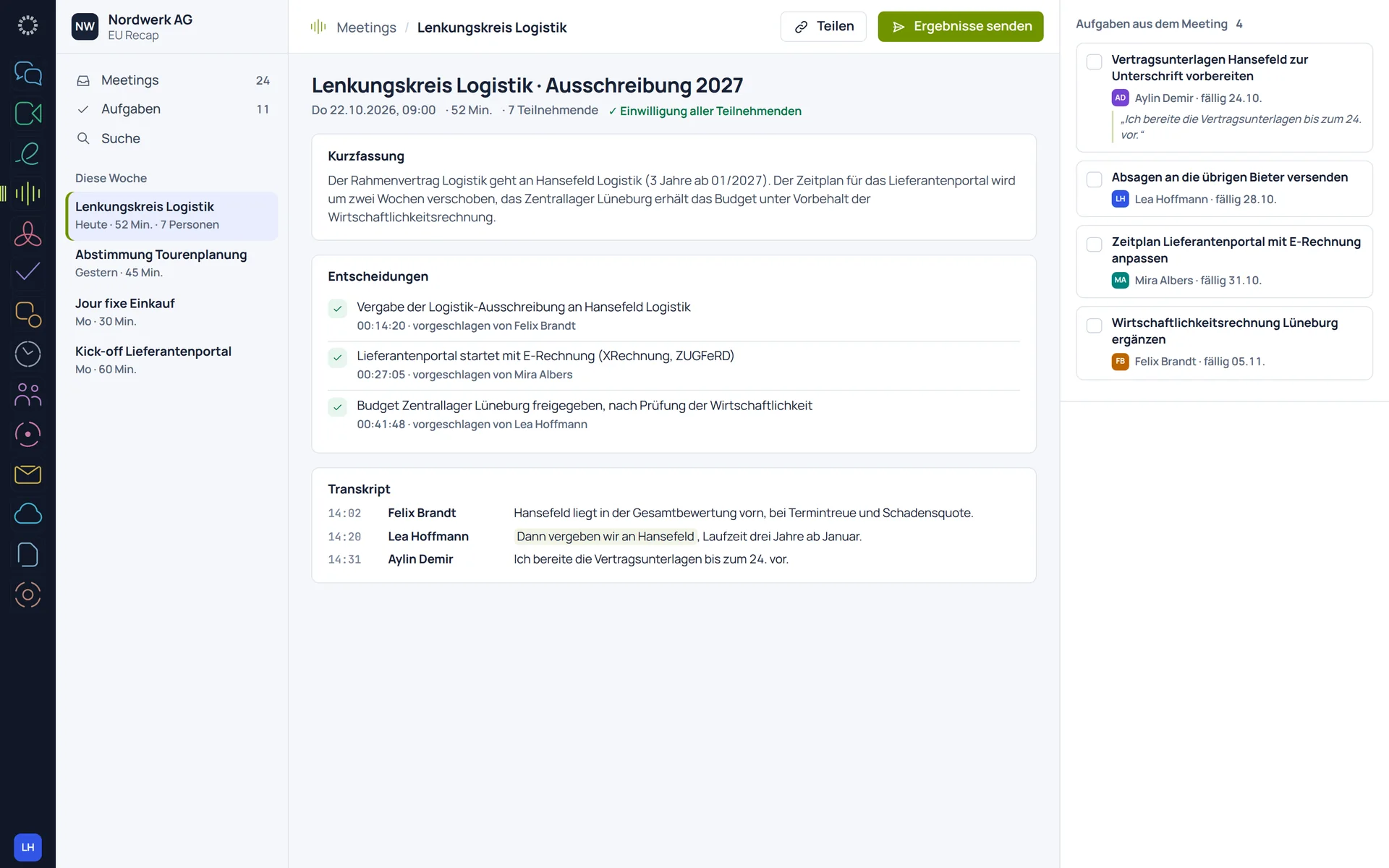
Task: Click the AD avatar of Aylin Demir
Action: 1120,98
